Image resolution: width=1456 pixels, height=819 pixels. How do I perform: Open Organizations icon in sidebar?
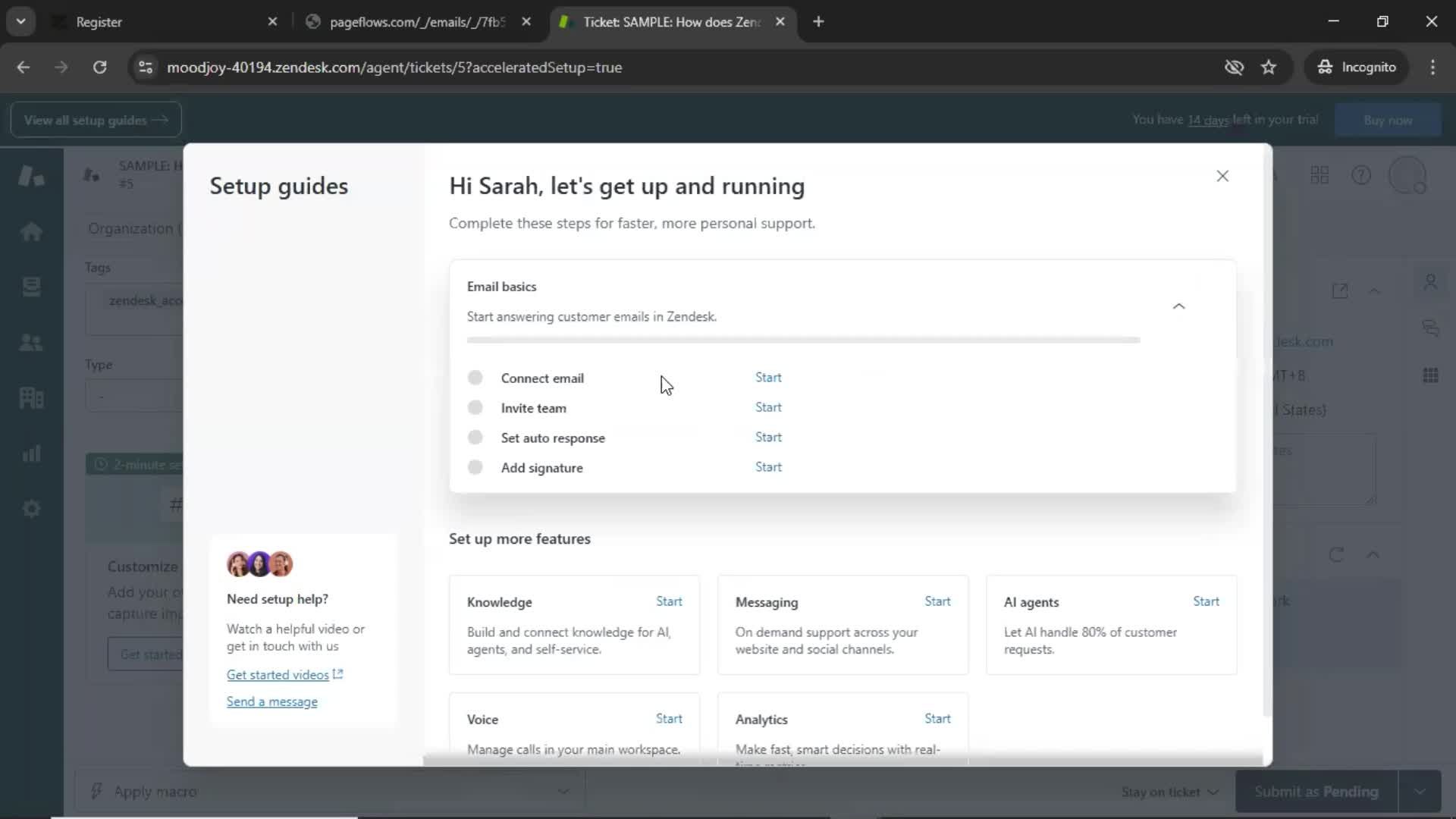(x=31, y=397)
